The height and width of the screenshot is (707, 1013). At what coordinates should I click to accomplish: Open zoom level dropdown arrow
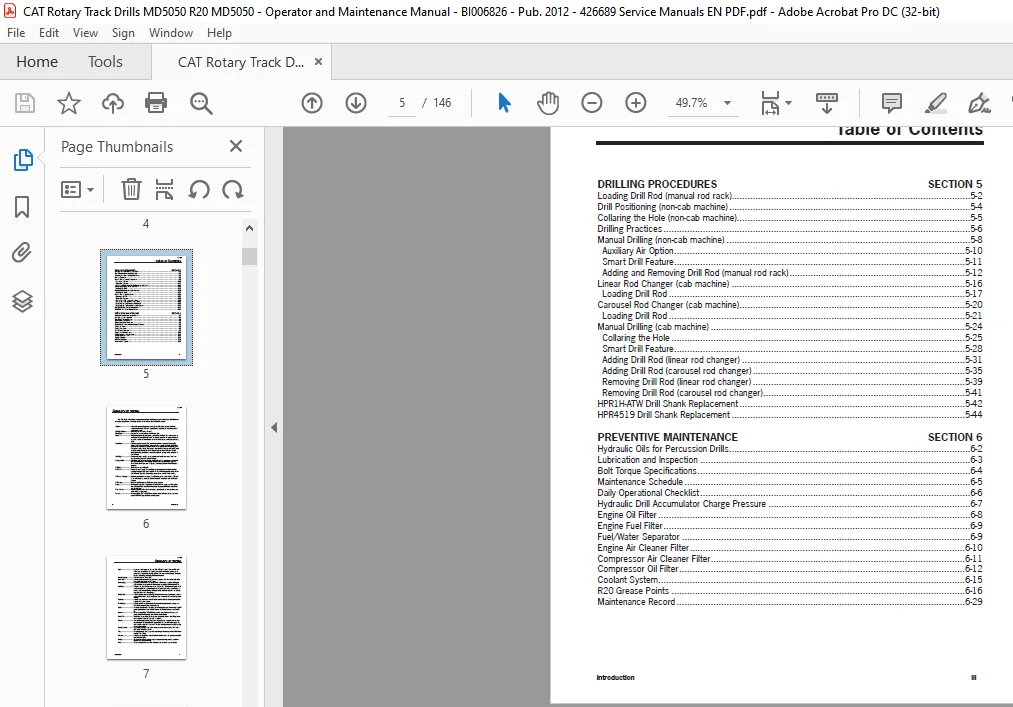(727, 103)
